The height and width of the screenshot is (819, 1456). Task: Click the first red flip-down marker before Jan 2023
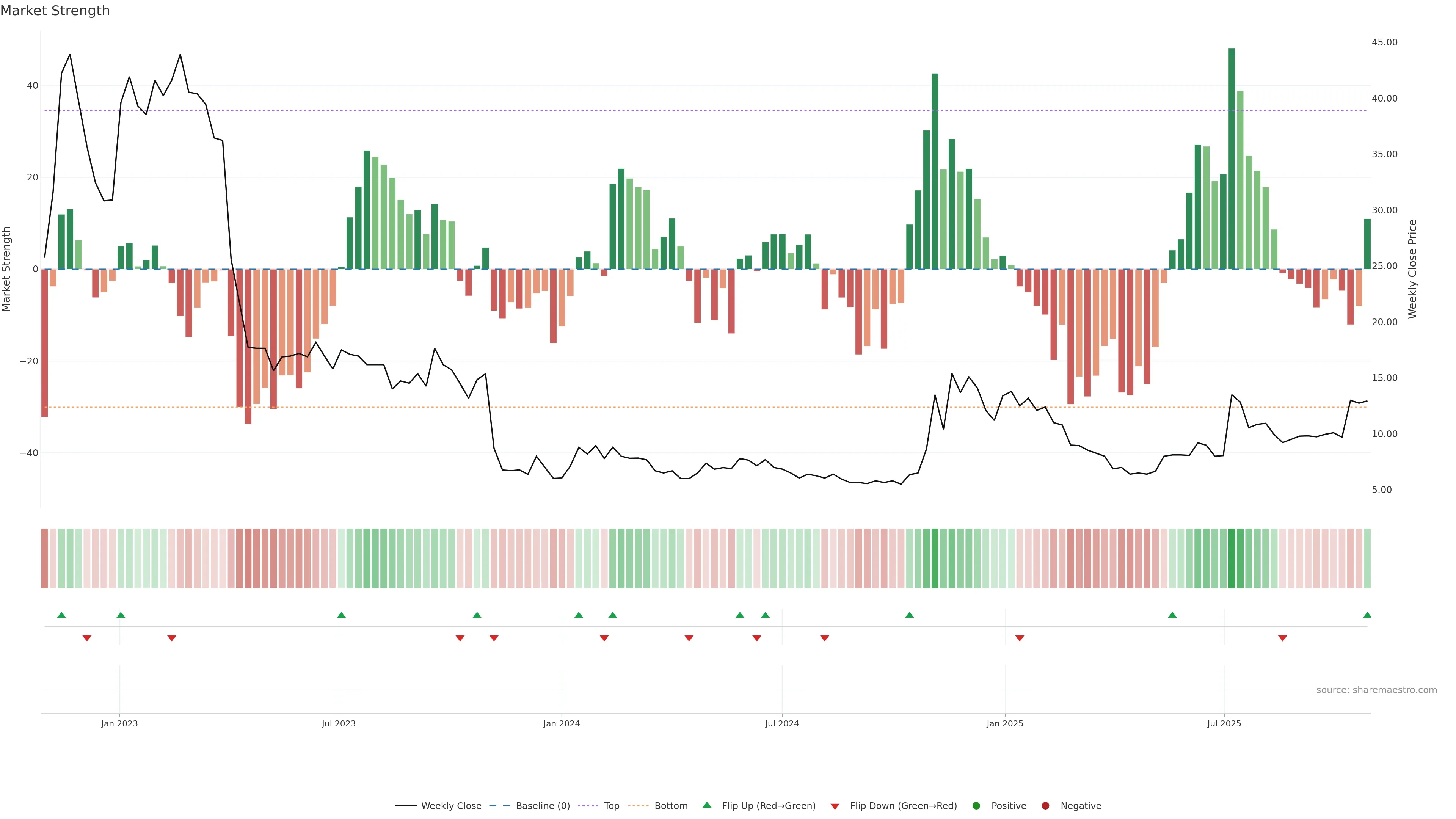tap(87, 638)
